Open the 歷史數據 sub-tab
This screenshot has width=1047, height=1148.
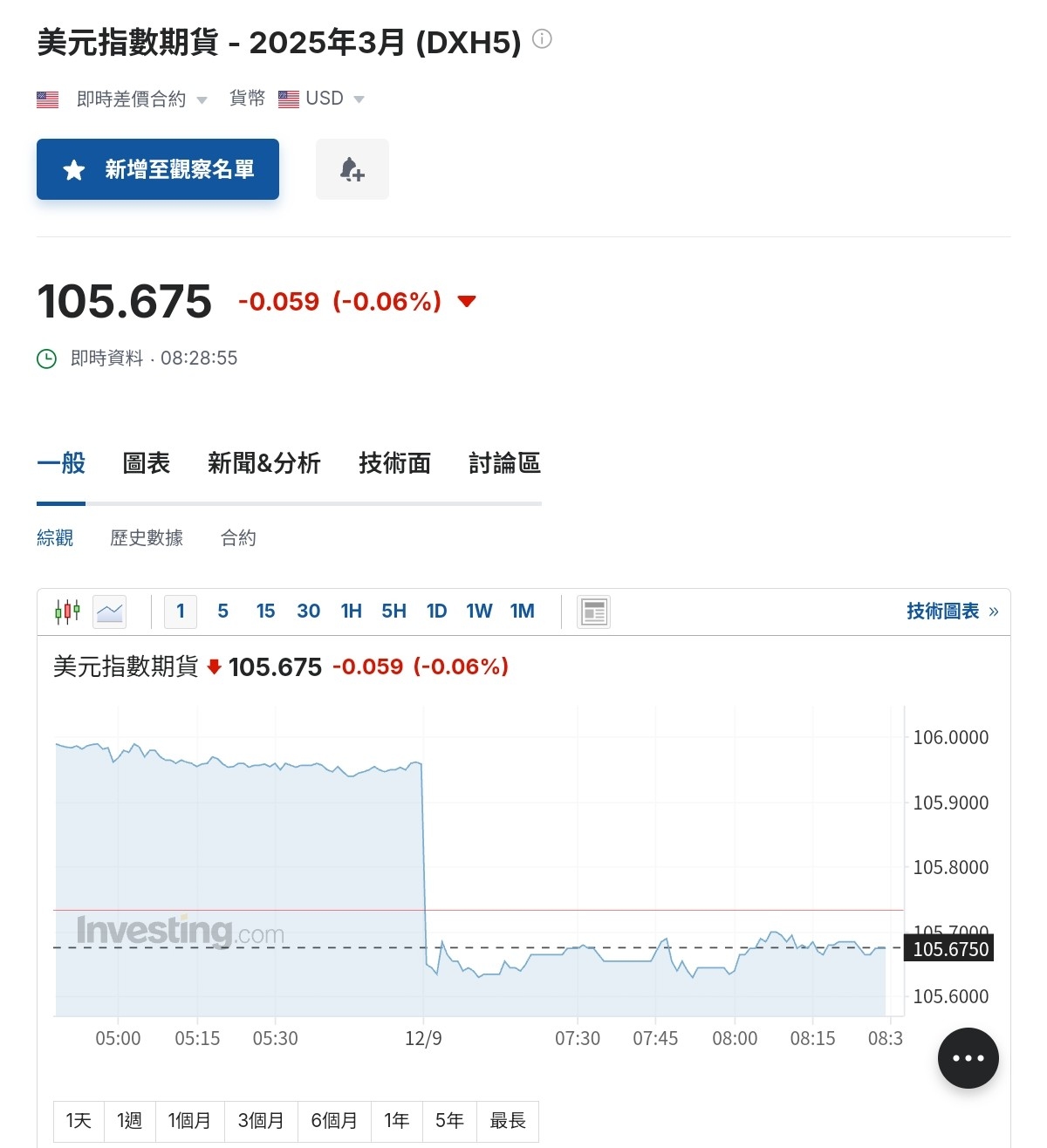click(146, 537)
